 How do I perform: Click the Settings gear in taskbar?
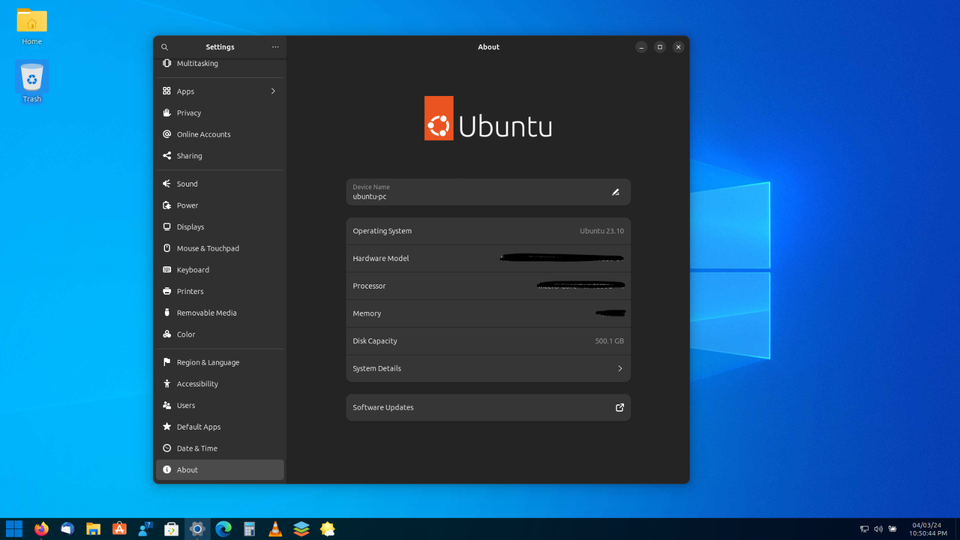197,528
